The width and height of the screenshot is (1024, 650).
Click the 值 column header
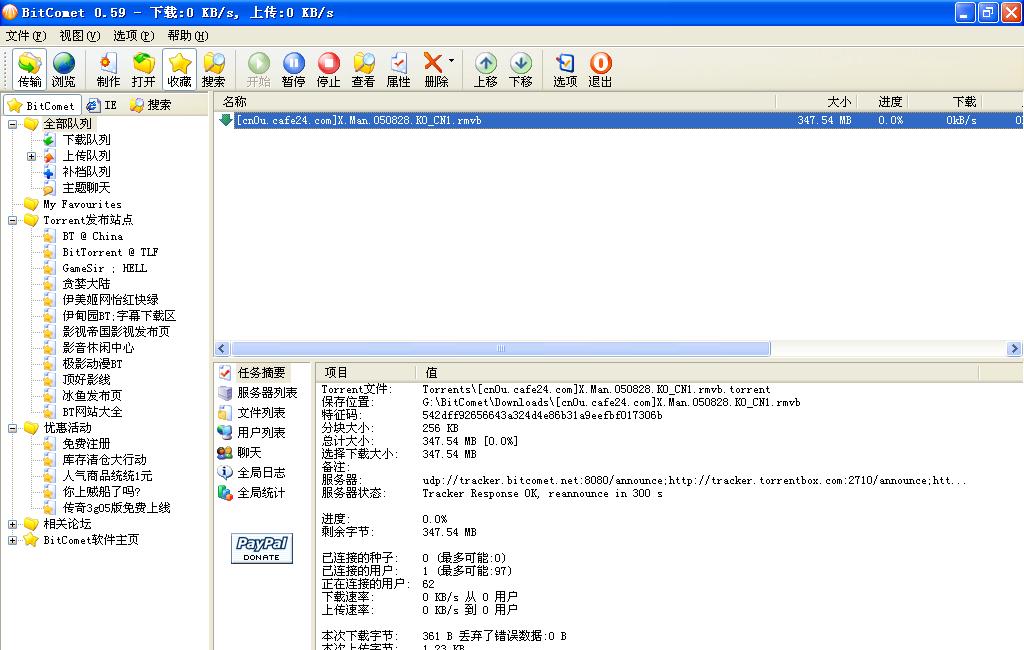pyautogui.click(x=697, y=372)
